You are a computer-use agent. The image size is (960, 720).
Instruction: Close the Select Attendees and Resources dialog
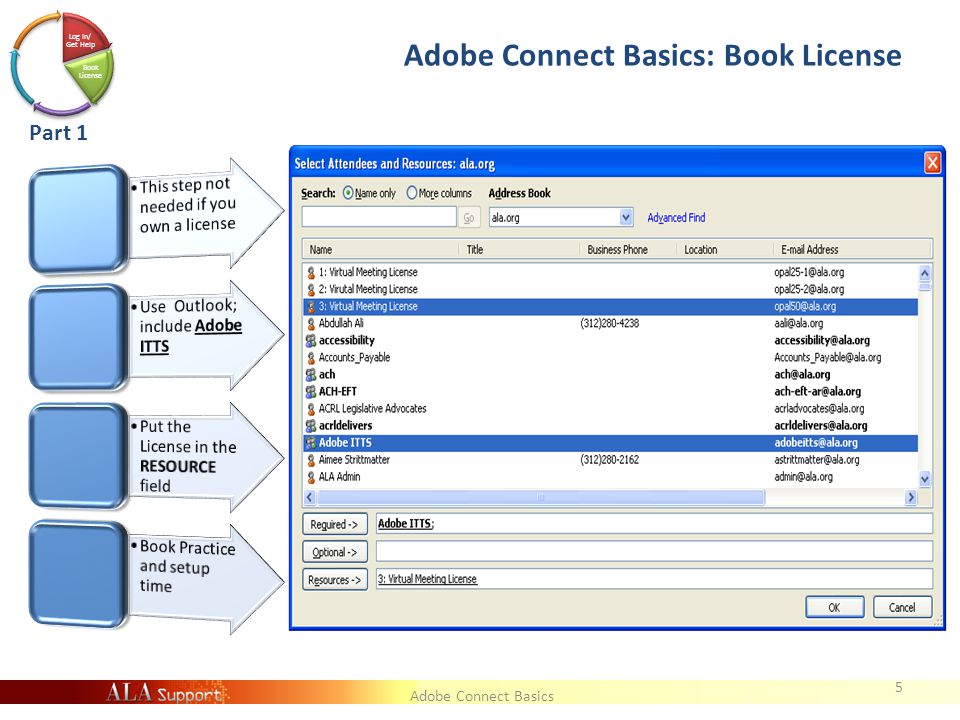(x=932, y=163)
